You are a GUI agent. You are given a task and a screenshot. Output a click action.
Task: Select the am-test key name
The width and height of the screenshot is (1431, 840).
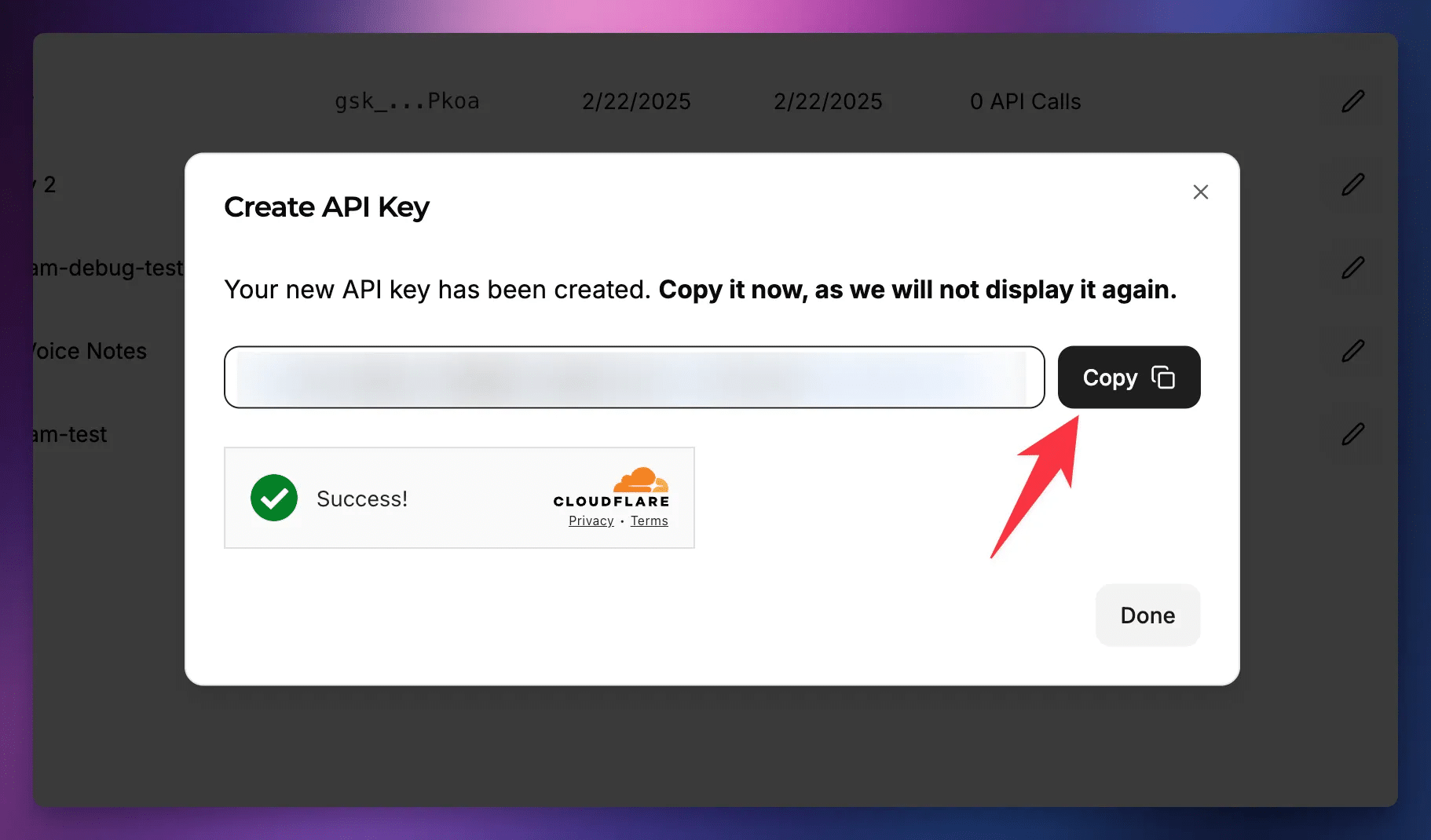coord(71,434)
